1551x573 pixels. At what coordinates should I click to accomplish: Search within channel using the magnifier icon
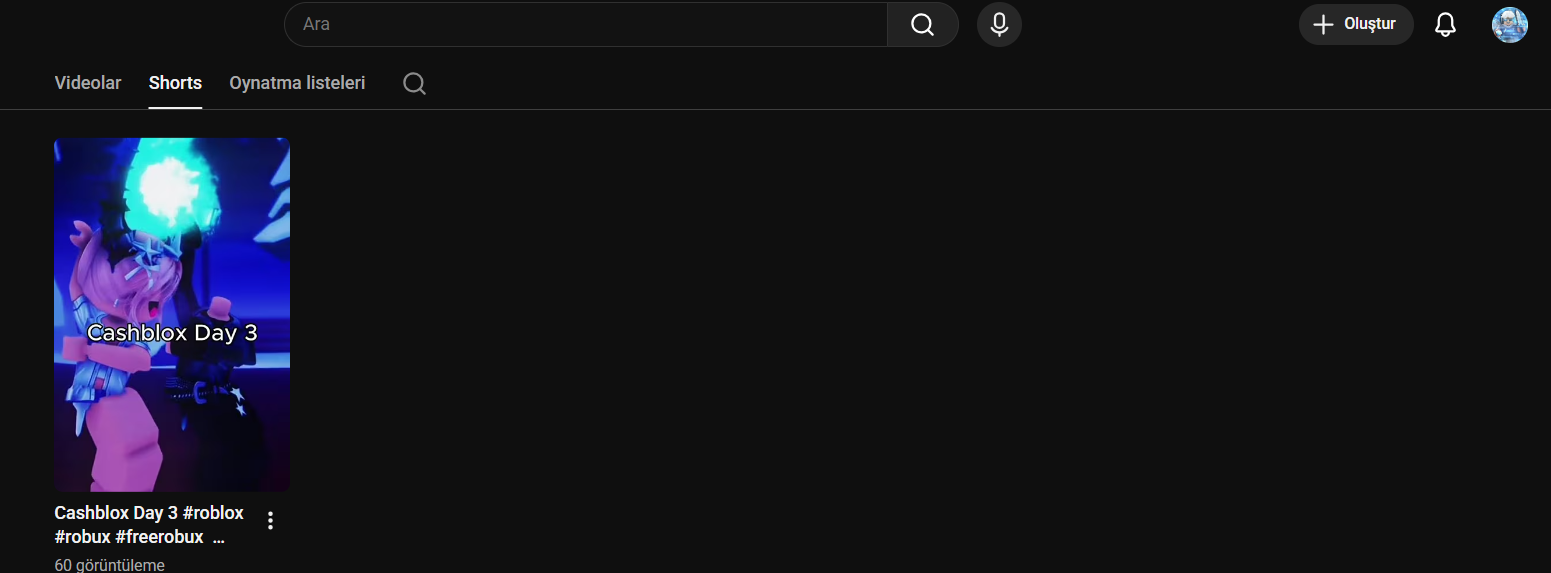[414, 83]
